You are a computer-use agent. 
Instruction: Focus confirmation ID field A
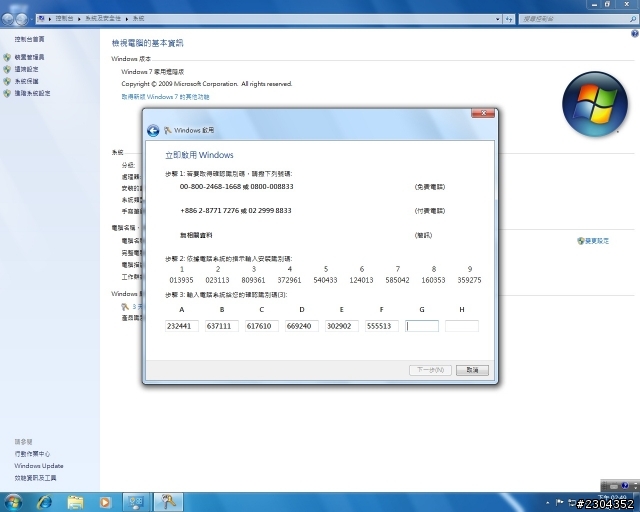pyautogui.click(x=182, y=326)
